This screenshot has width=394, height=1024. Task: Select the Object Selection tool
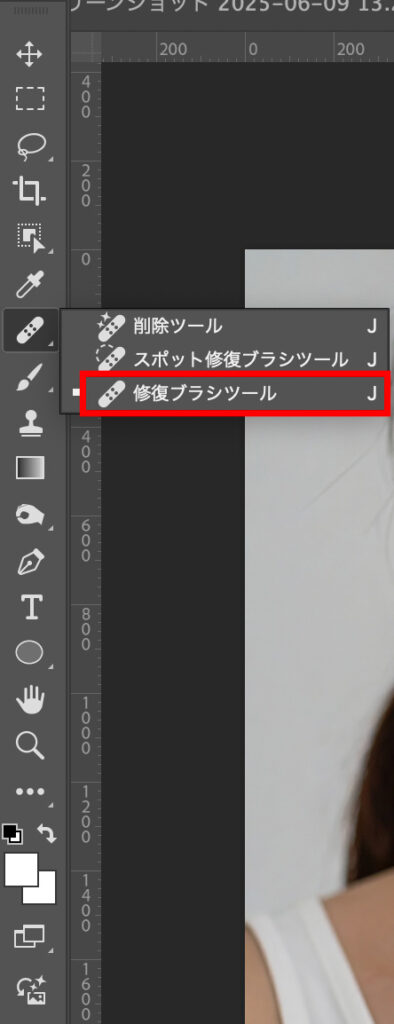pyautogui.click(x=30, y=238)
